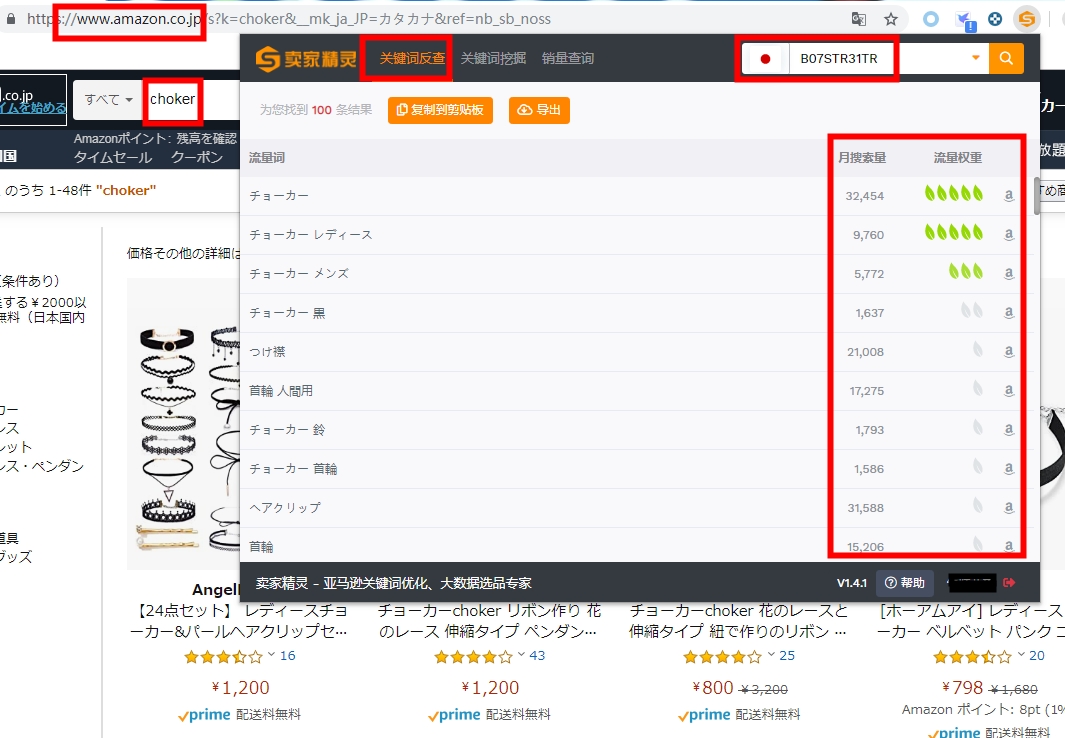Click the 月搜索量 column header
Viewport: 1065px width, 738px height.
862,158
